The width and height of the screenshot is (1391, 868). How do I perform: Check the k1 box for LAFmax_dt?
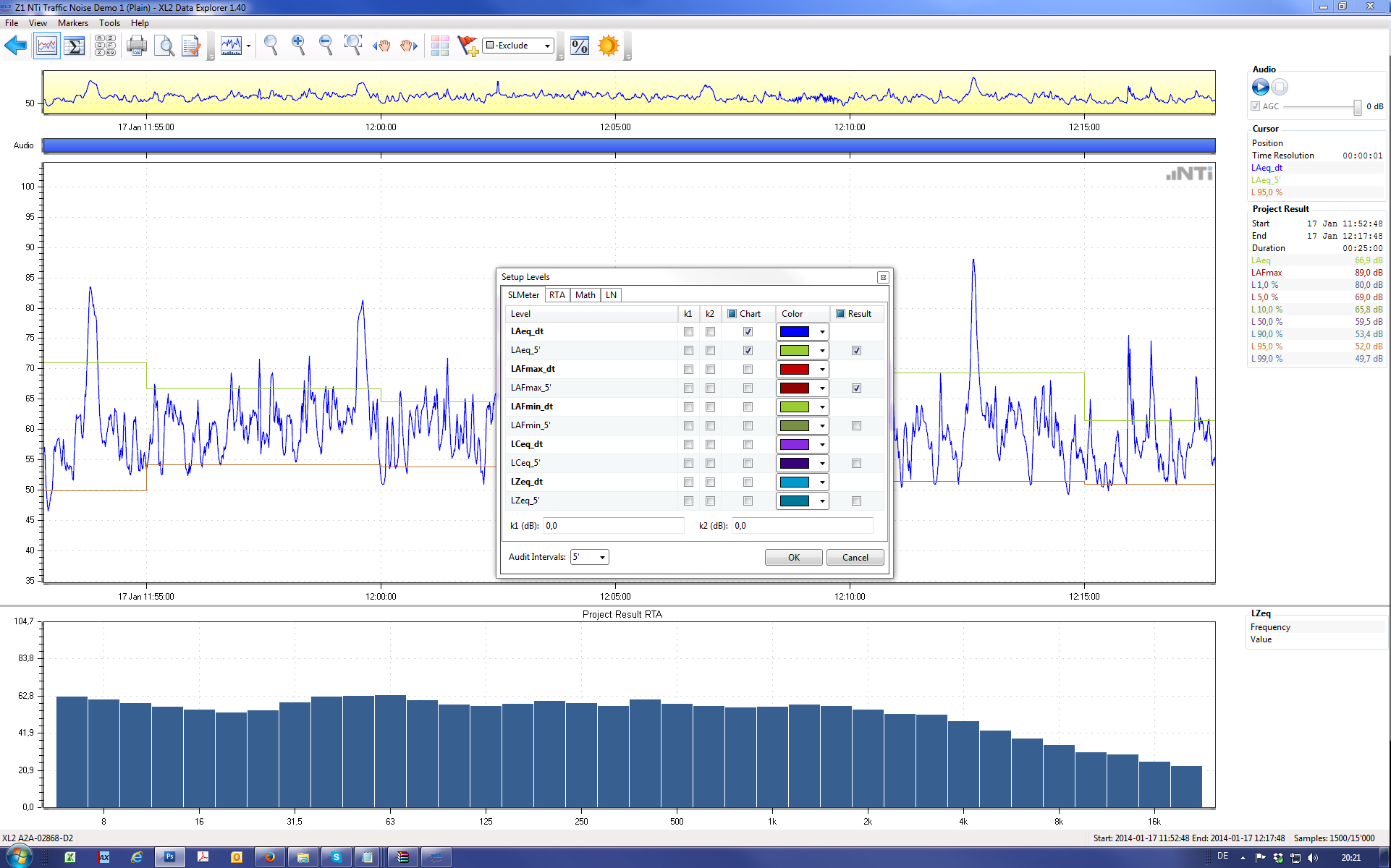click(x=688, y=370)
